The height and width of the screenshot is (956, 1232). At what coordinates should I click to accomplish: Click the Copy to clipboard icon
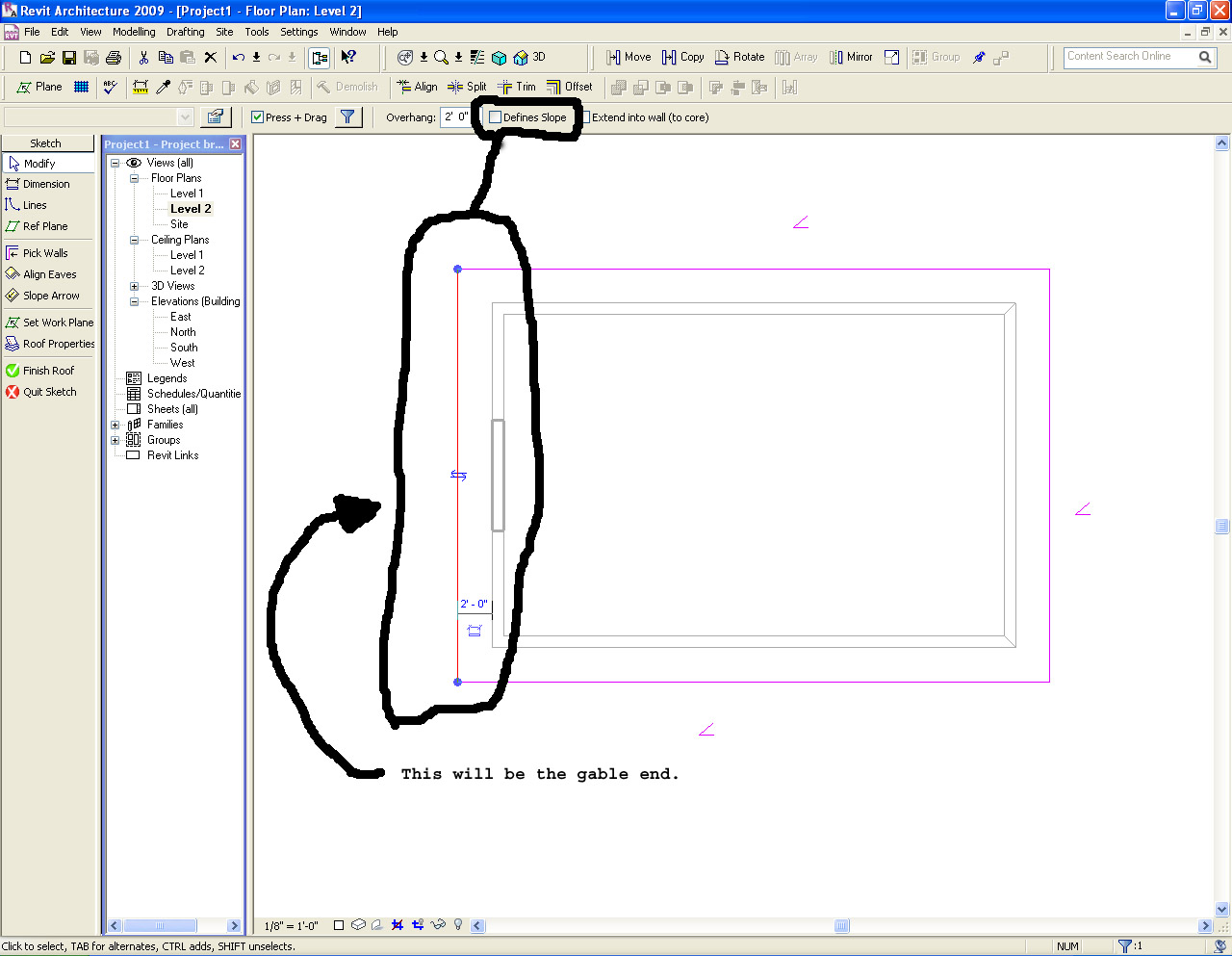tap(166, 58)
